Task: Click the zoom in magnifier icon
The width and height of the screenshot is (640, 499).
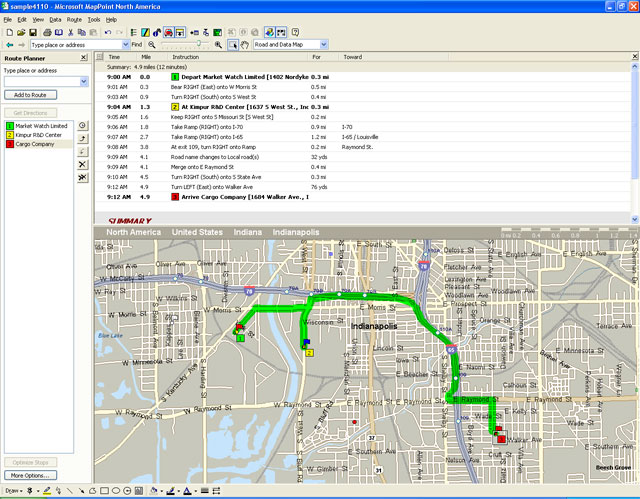Action: (x=218, y=44)
